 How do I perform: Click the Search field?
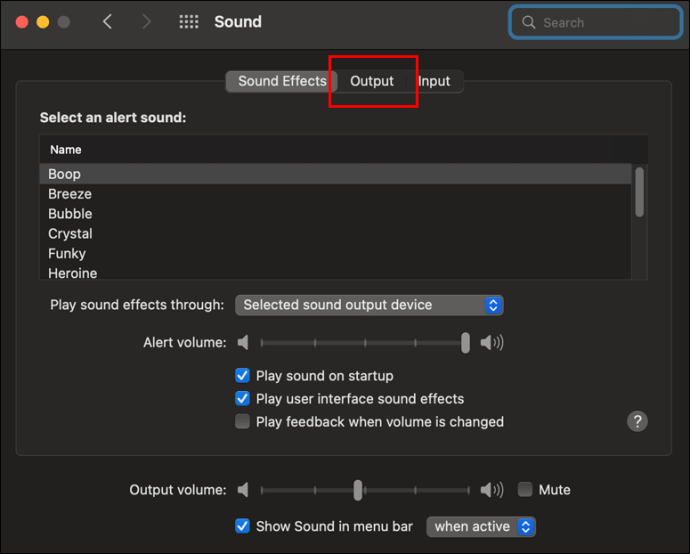click(596, 23)
